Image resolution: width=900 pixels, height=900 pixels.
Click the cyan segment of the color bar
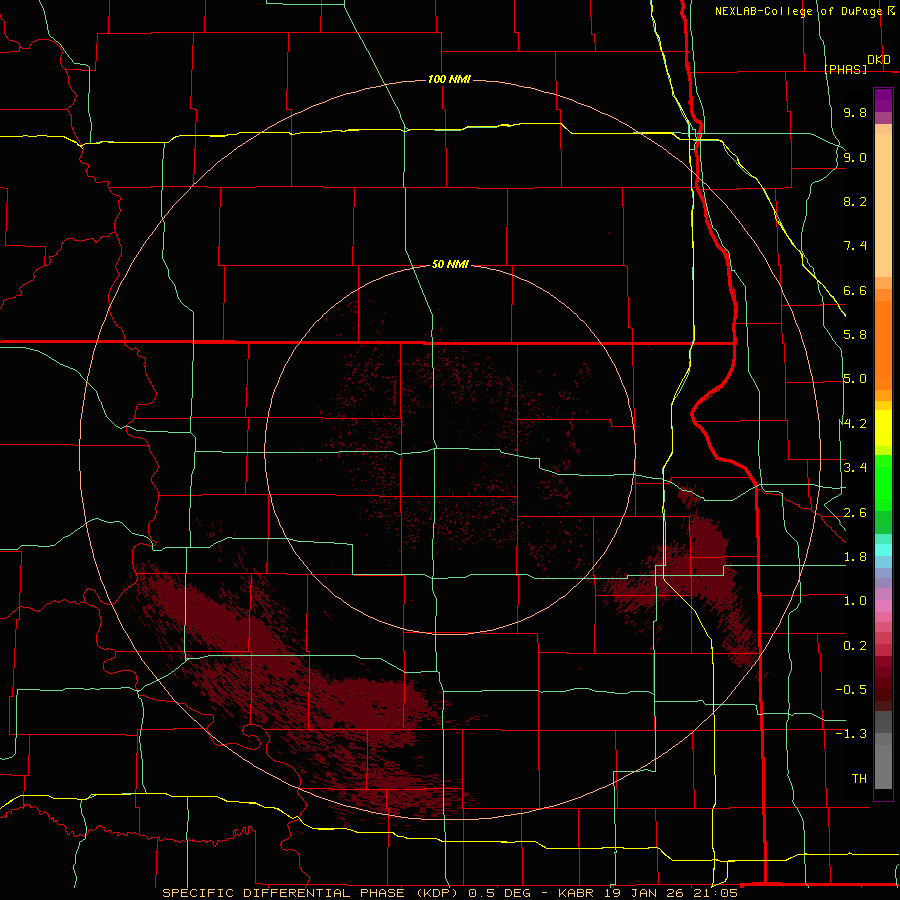click(883, 550)
